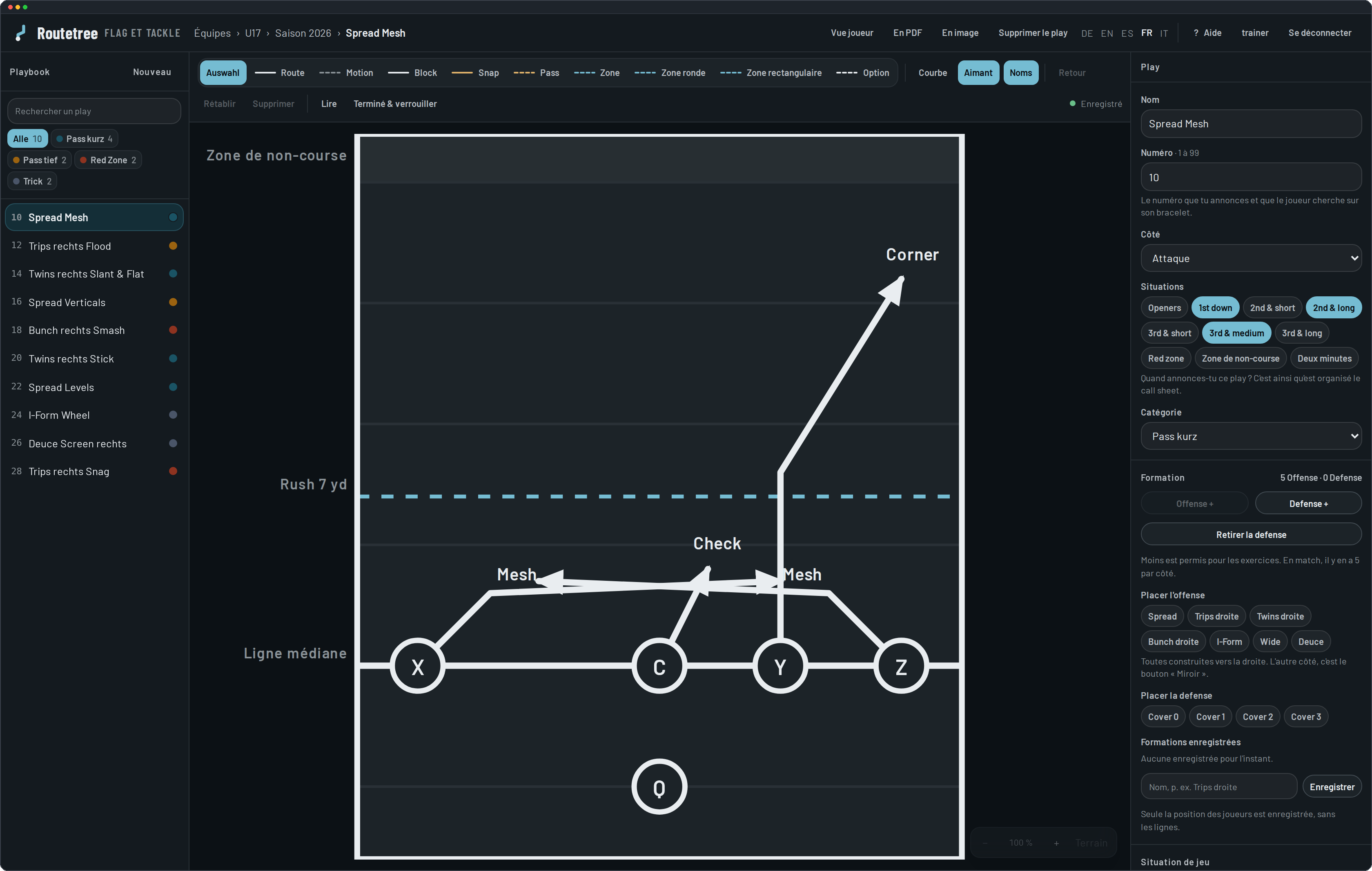Open Vue joueur view
This screenshot has width=1372, height=871.
click(851, 33)
